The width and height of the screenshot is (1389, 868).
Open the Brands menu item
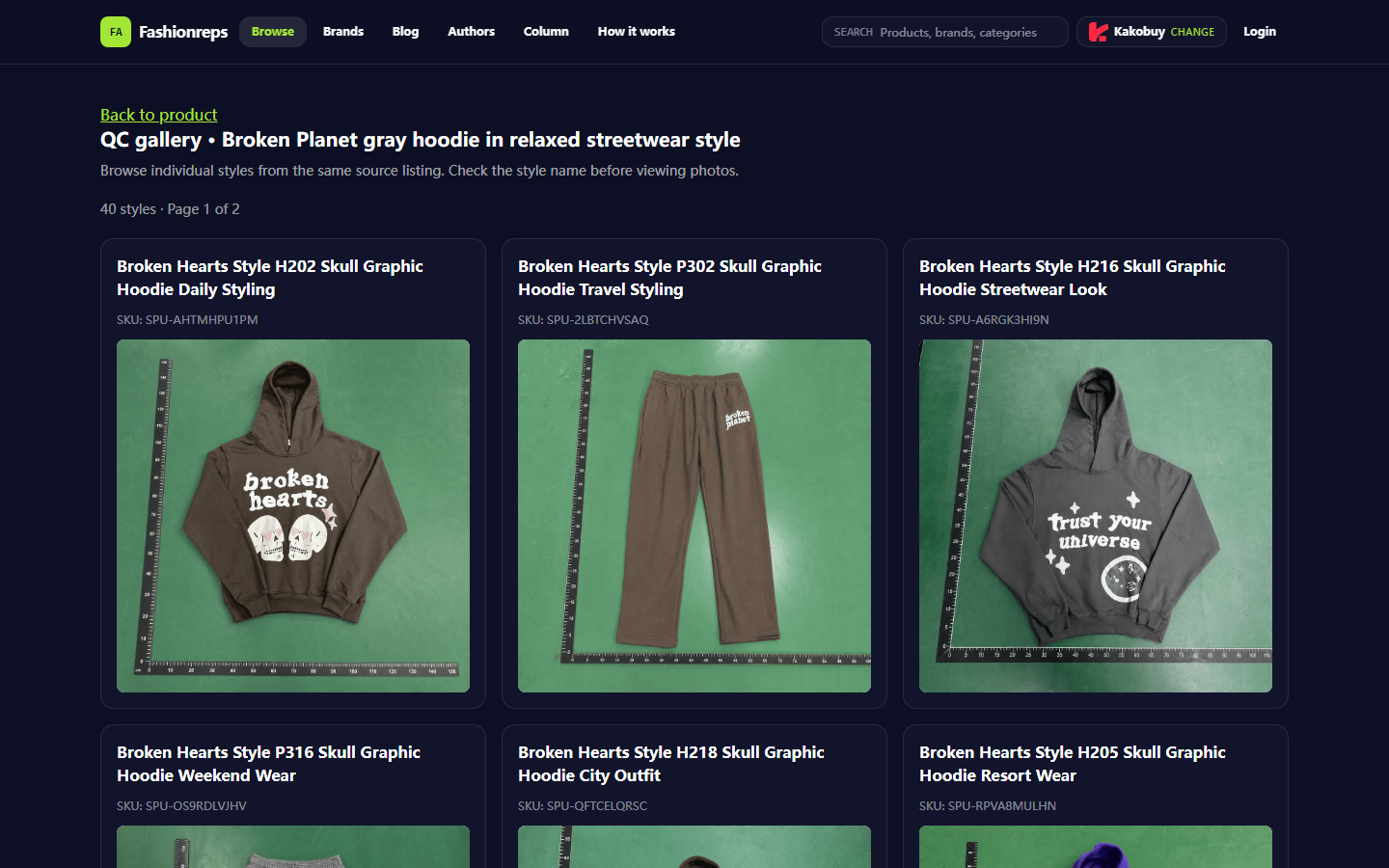pyautogui.click(x=343, y=32)
